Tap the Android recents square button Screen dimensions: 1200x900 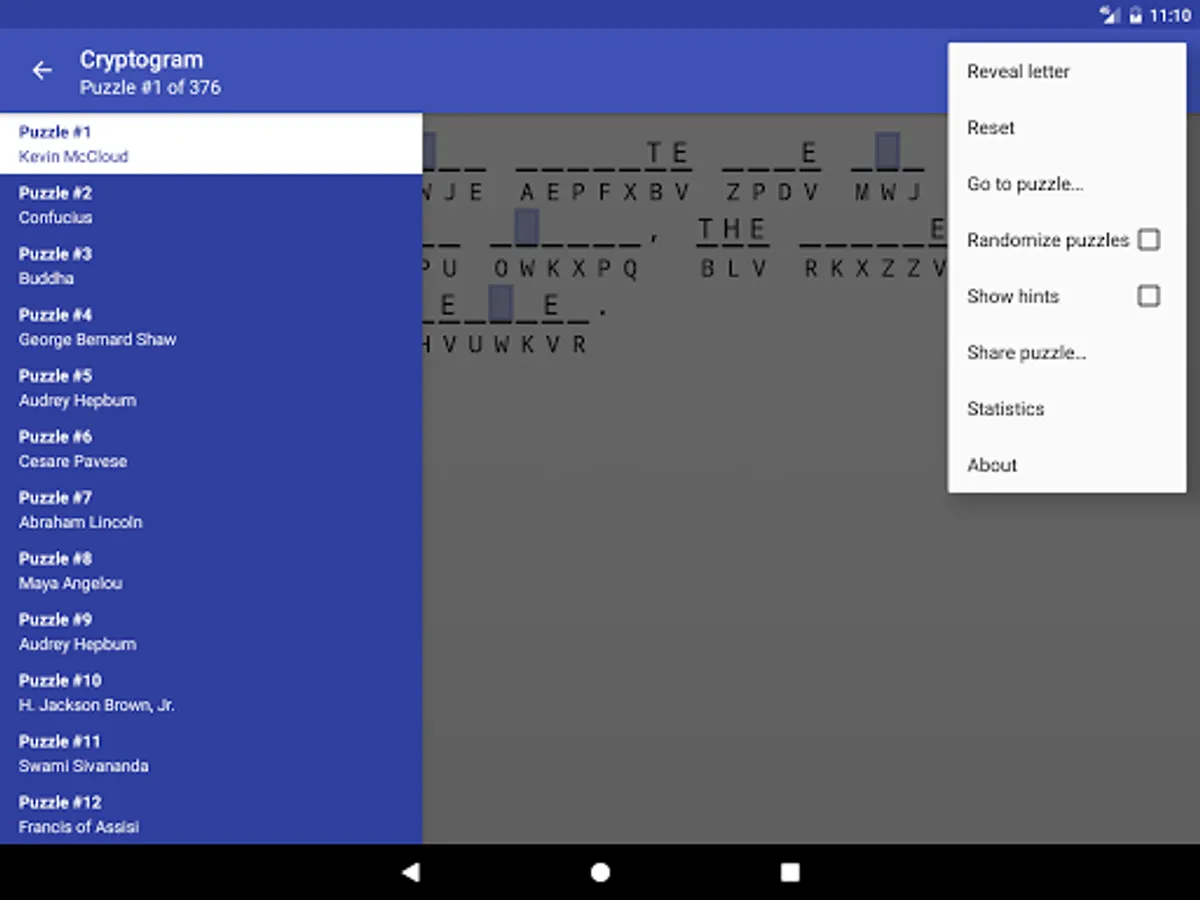point(790,872)
